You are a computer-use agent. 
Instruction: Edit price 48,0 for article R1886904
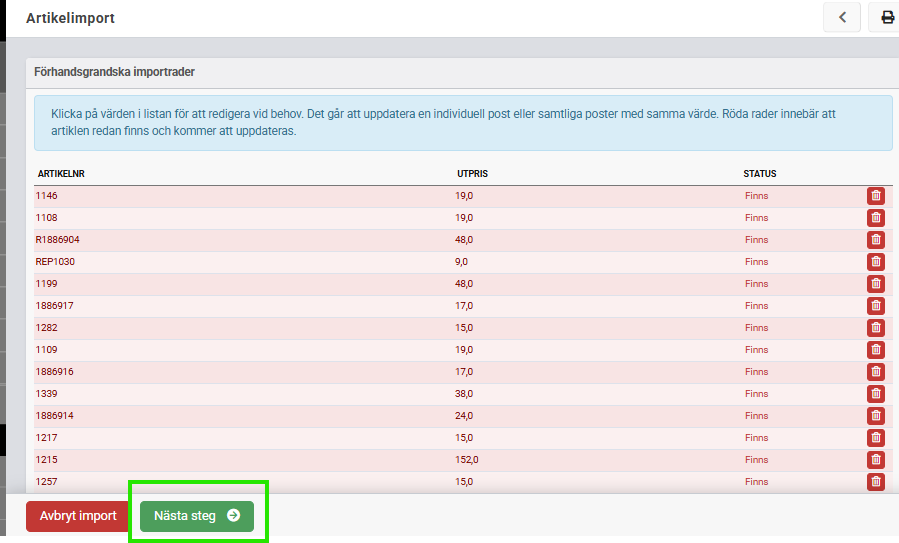click(x=464, y=240)
